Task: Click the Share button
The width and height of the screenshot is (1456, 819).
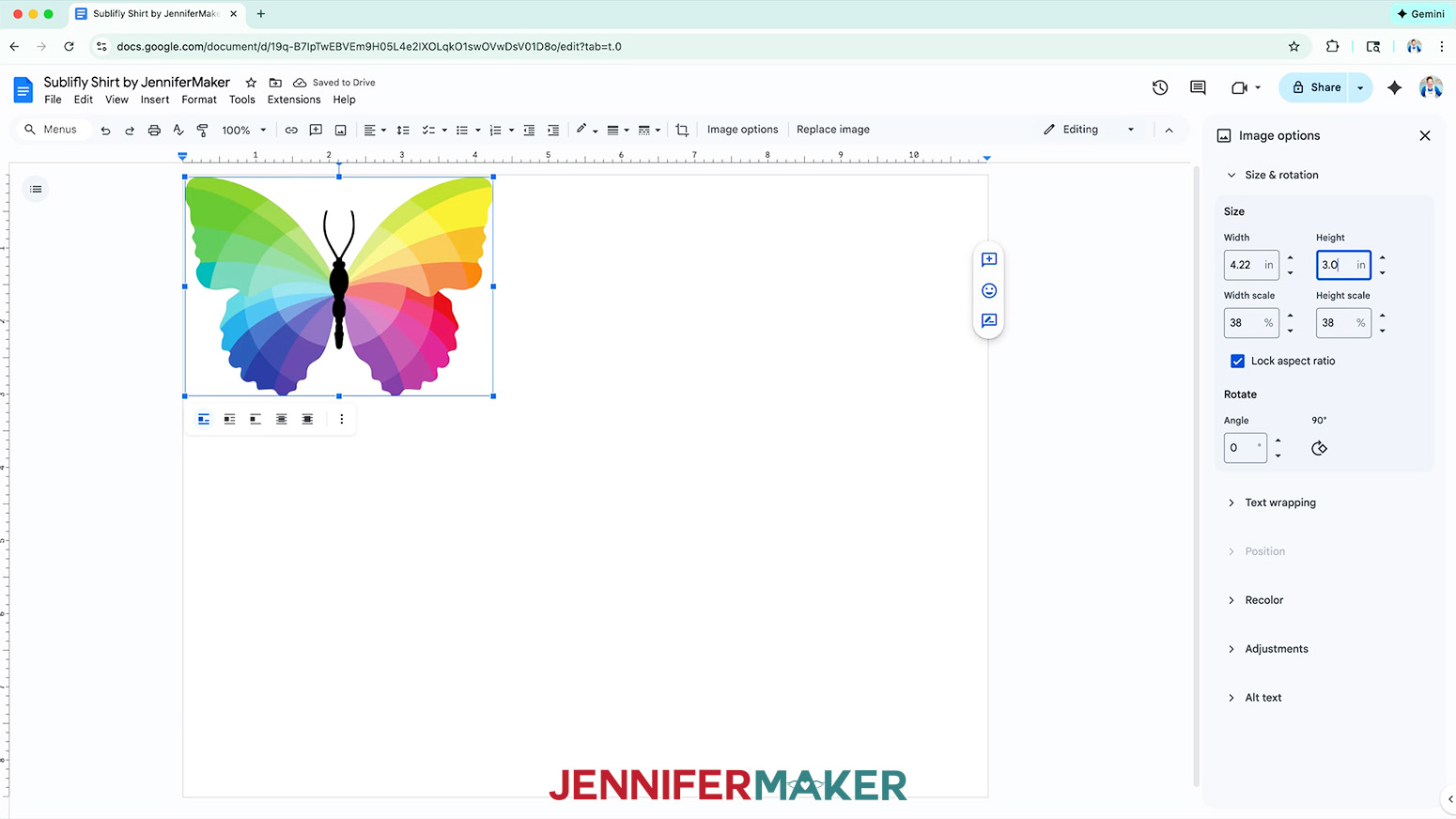Action: tap(1314, 87)
